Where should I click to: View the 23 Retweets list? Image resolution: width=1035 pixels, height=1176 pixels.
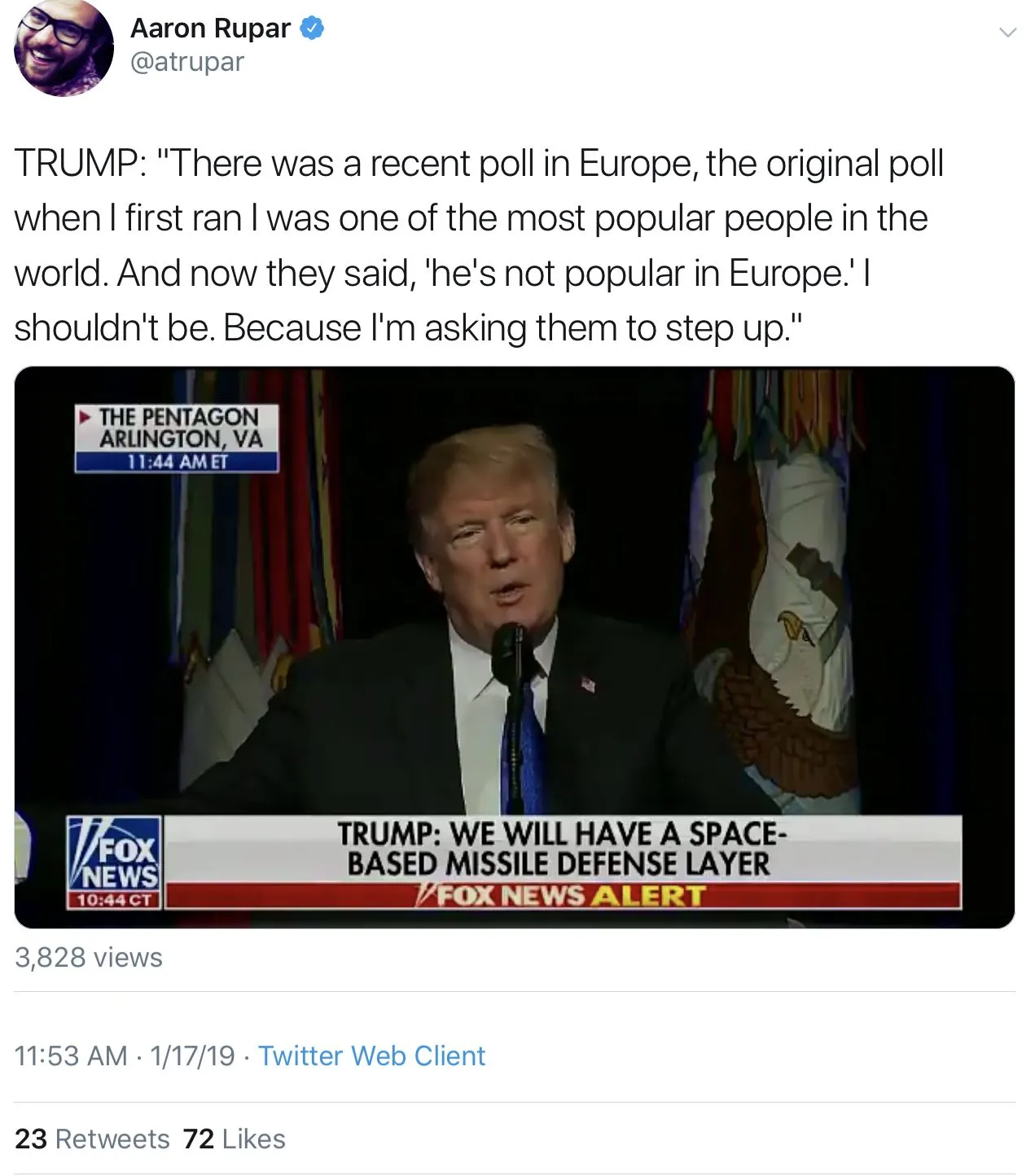(92, 1139)
